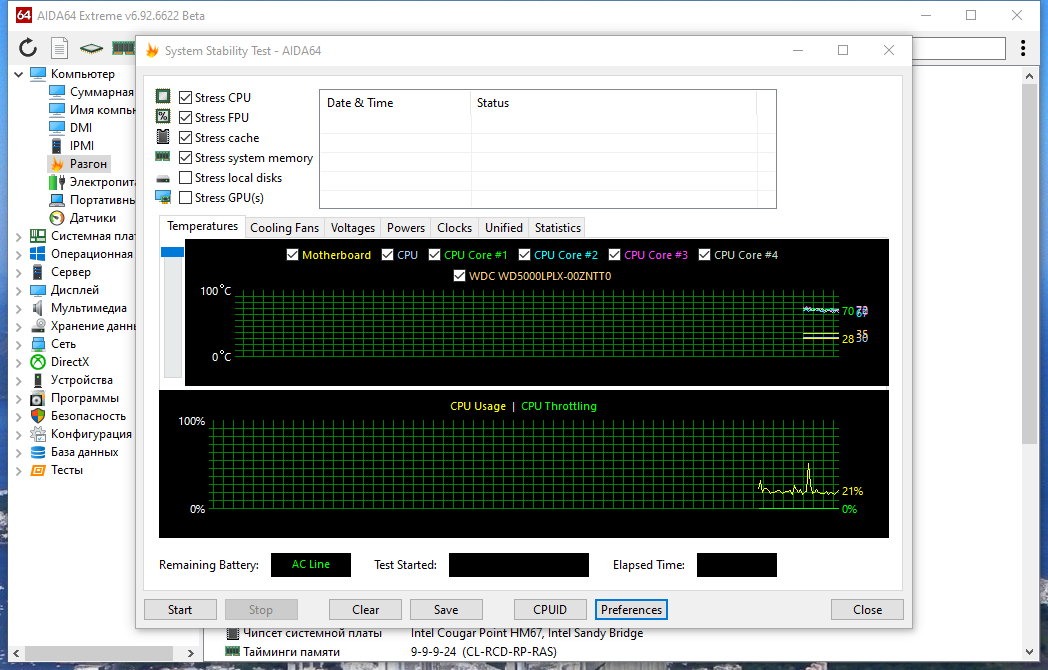Open the Powers tab
The height and width of the screenshot is (670, 1048).
coord(406,228)
